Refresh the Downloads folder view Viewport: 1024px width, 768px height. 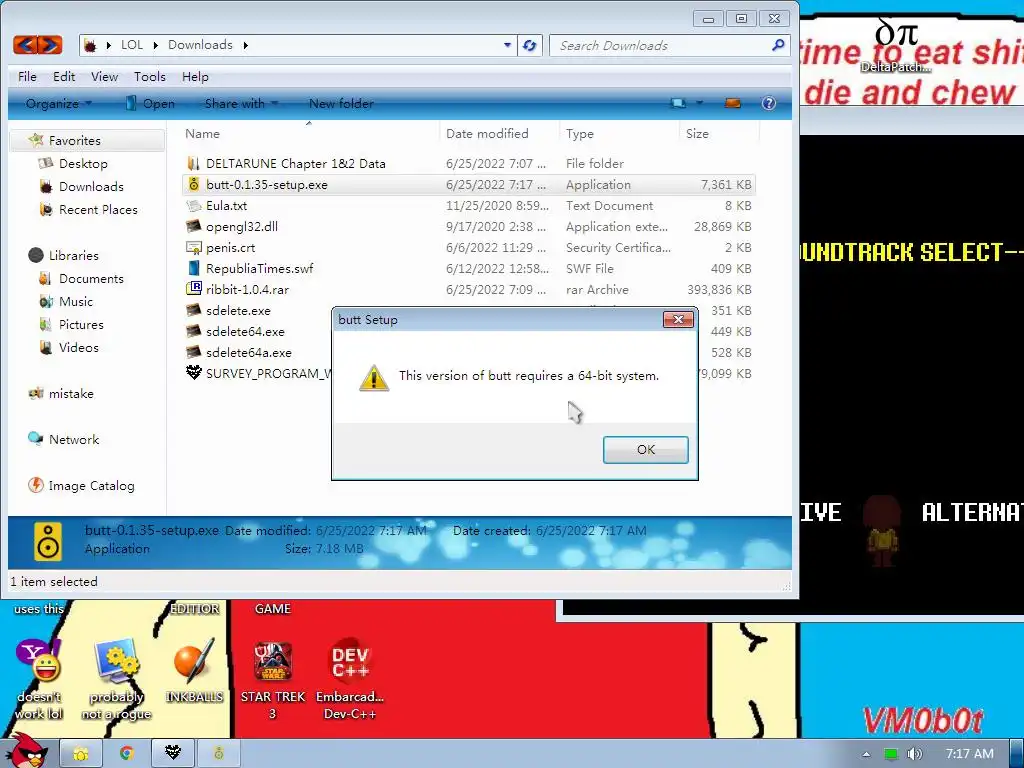click(x=530, y=45)
